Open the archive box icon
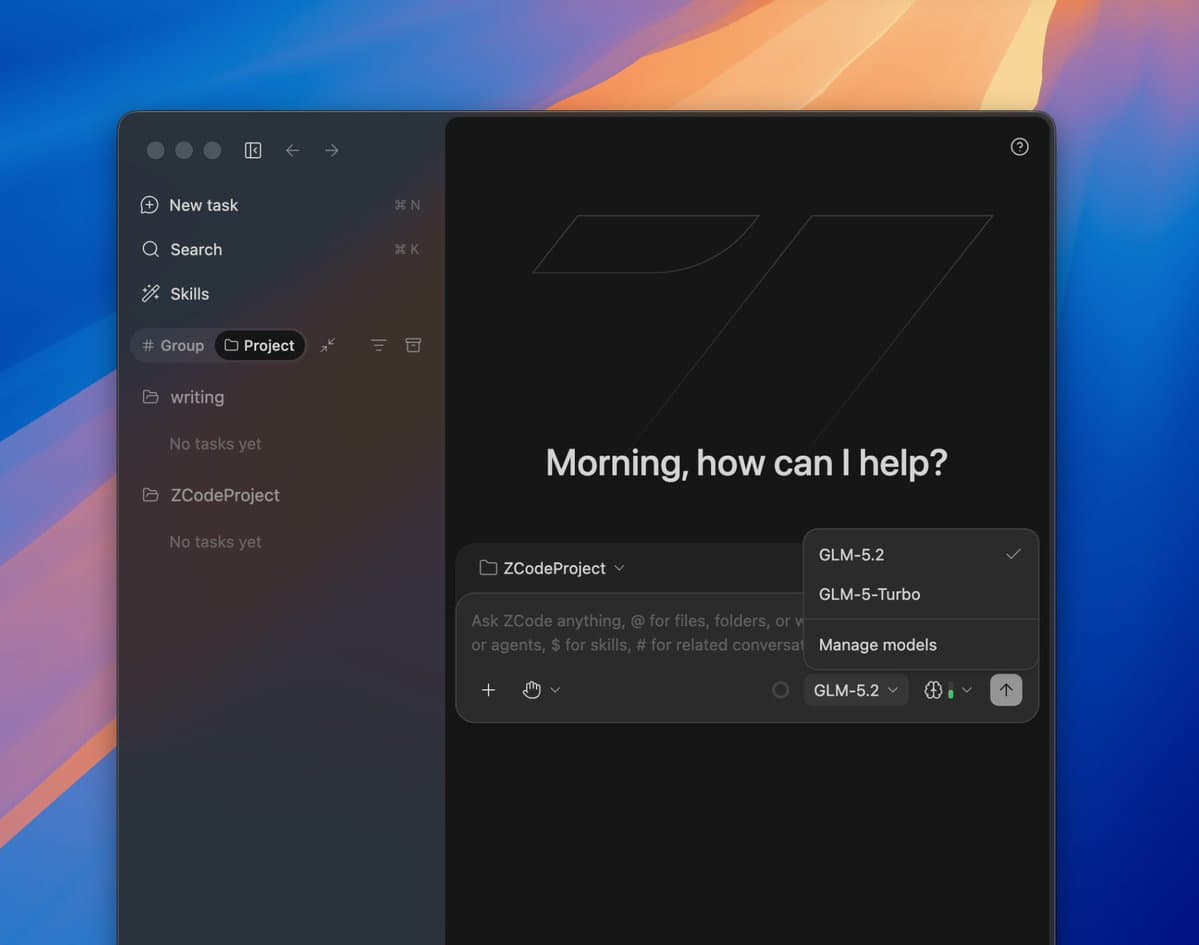Viewport: 1199px width, 945px height. pos(414,346)
